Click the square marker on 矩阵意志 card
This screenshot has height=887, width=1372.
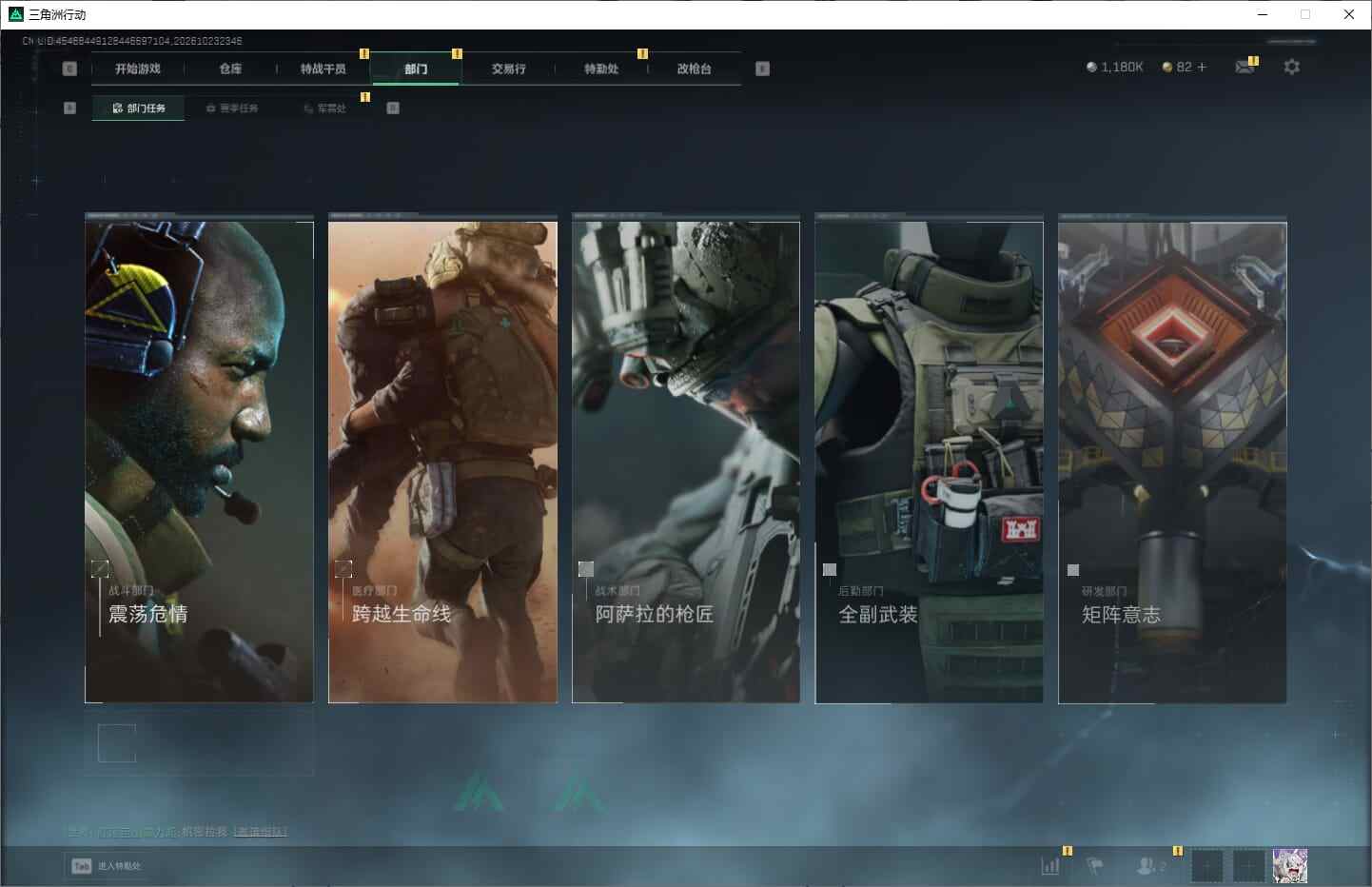[1073, 570]
